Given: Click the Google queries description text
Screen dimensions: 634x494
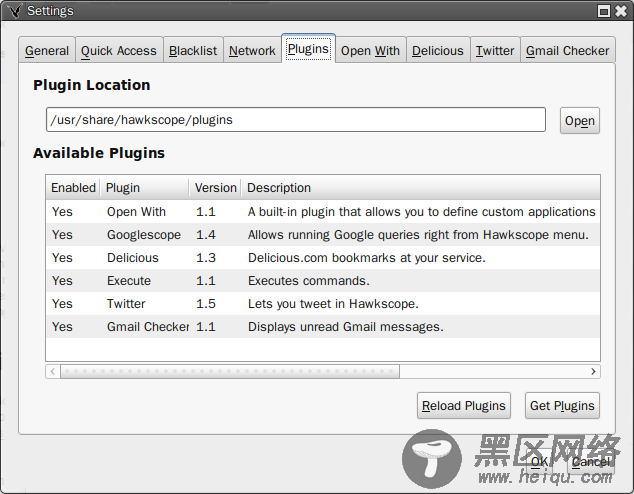Looking at the screenshot, I should 418,235.
